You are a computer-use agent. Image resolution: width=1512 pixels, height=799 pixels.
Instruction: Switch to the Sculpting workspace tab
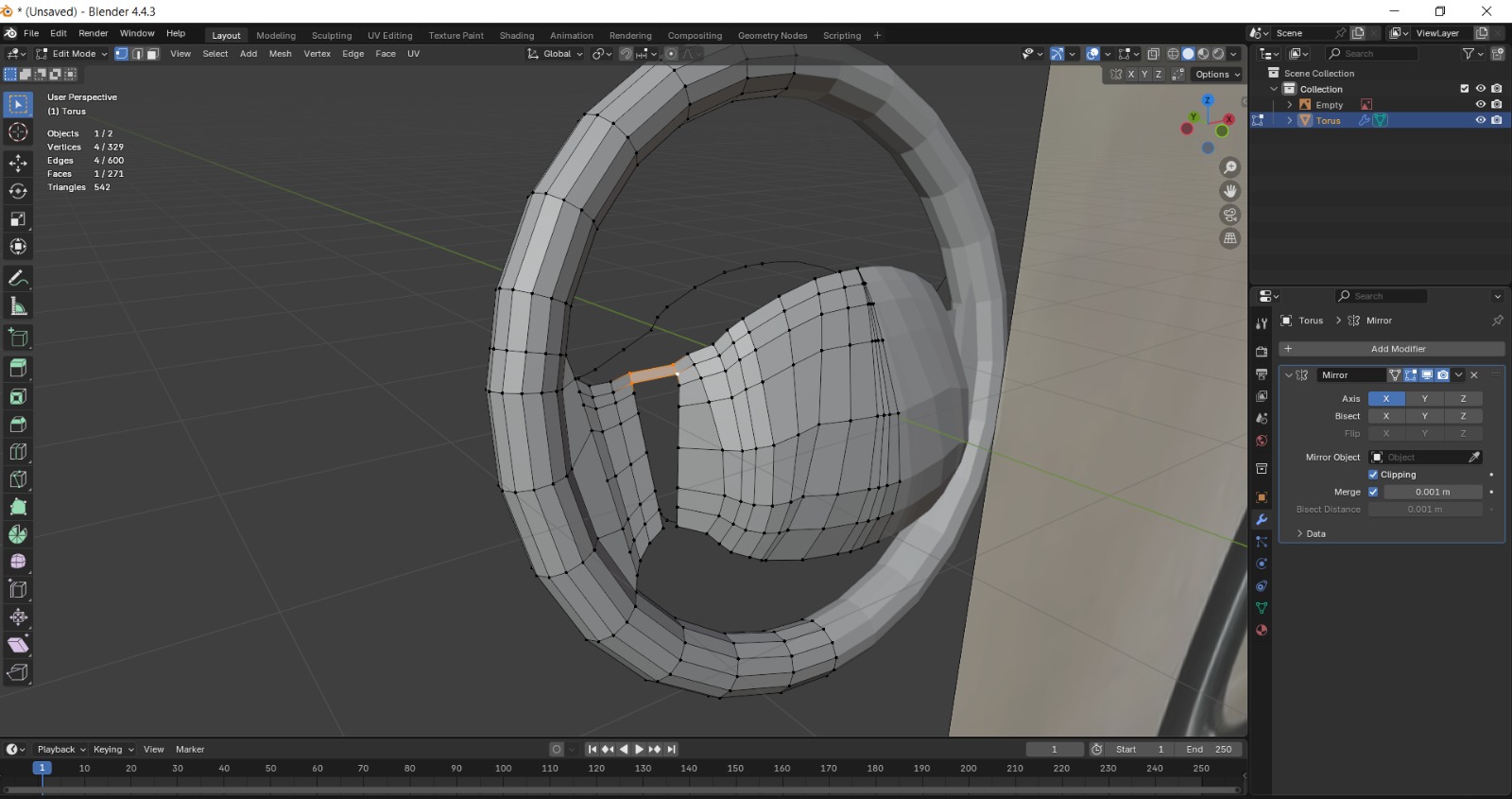click(x=331, y=36)
